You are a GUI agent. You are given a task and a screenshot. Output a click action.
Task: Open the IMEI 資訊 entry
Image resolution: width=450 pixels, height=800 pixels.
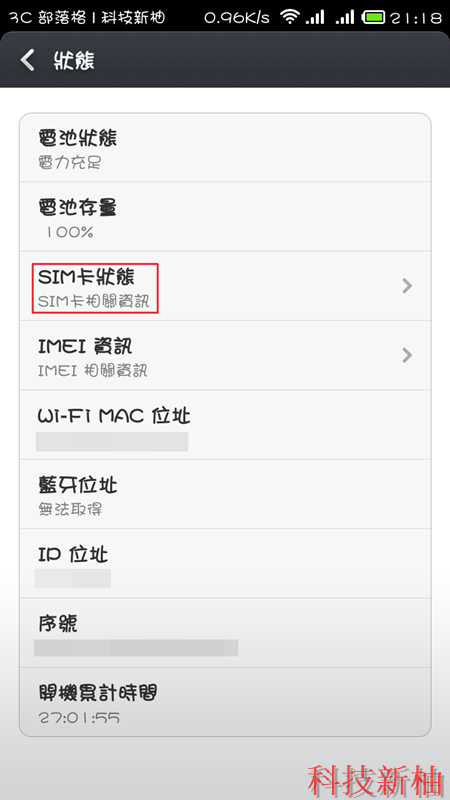point(225,355)
